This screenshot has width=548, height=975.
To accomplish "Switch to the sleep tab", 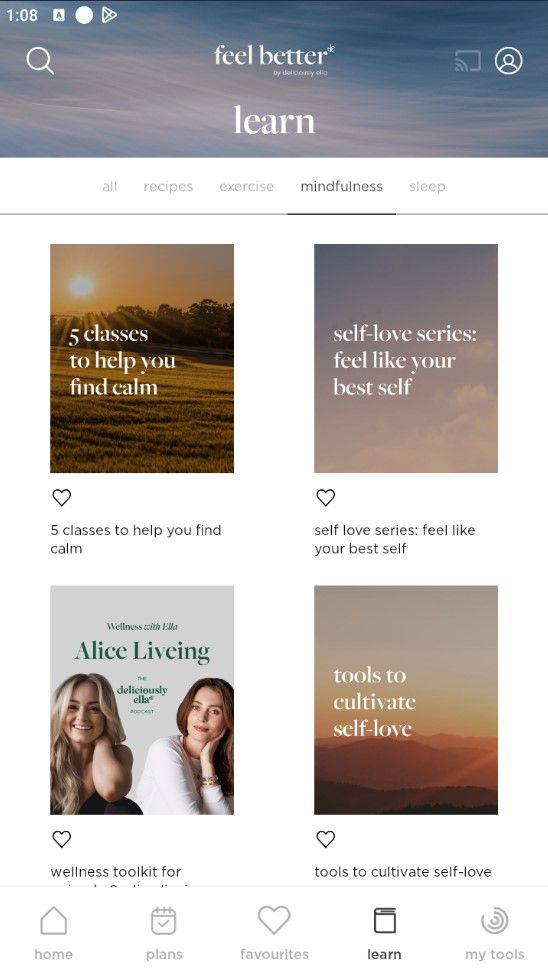I will (427, 187).
